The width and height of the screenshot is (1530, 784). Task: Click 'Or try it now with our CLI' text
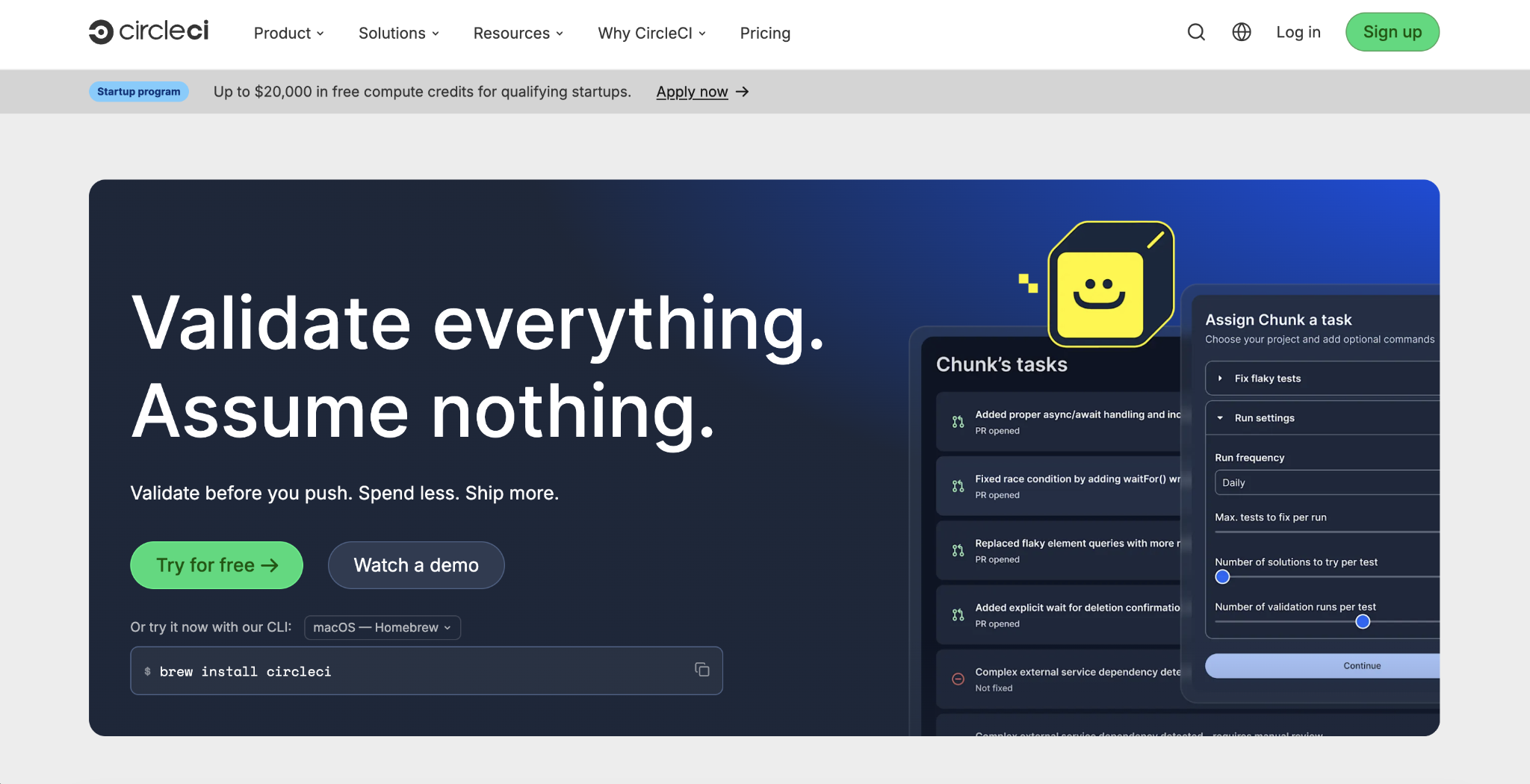tap(211, 627)
